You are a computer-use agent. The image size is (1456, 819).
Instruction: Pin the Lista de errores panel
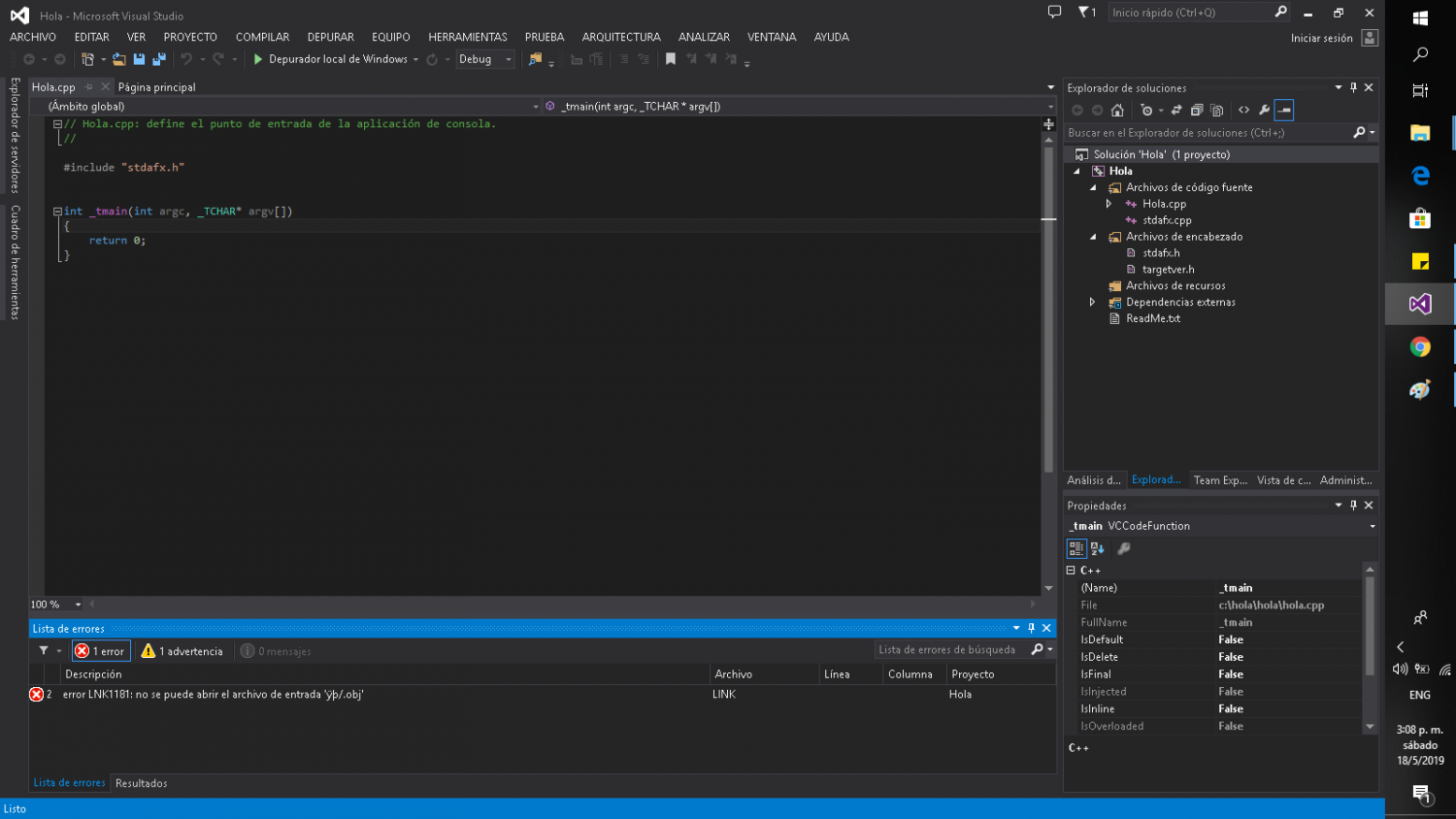tap(1031, 628)
